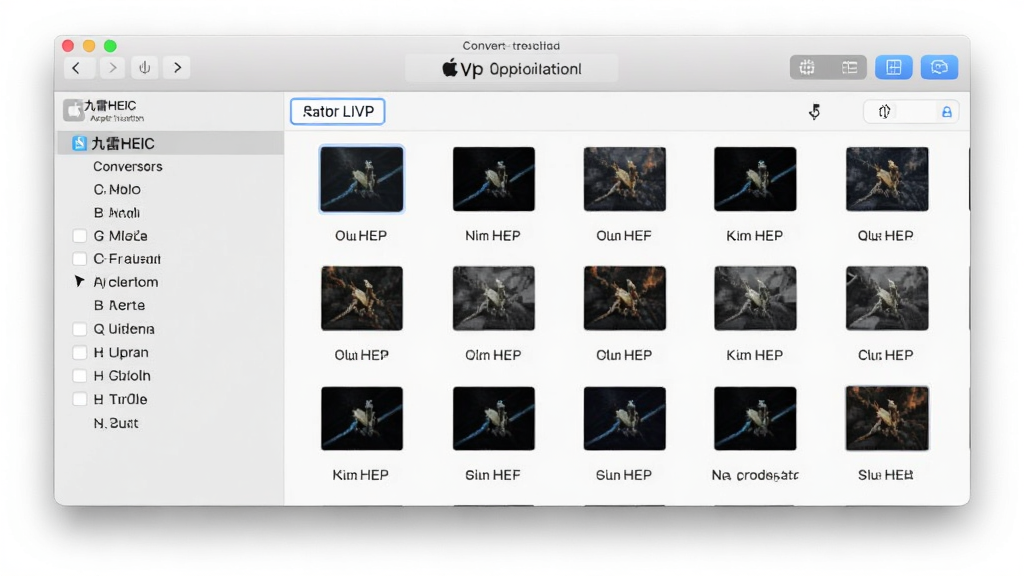1024x576 pixels.
Task: Switch to the grey globe-grid view icon
Action: (x=807, y=67)
